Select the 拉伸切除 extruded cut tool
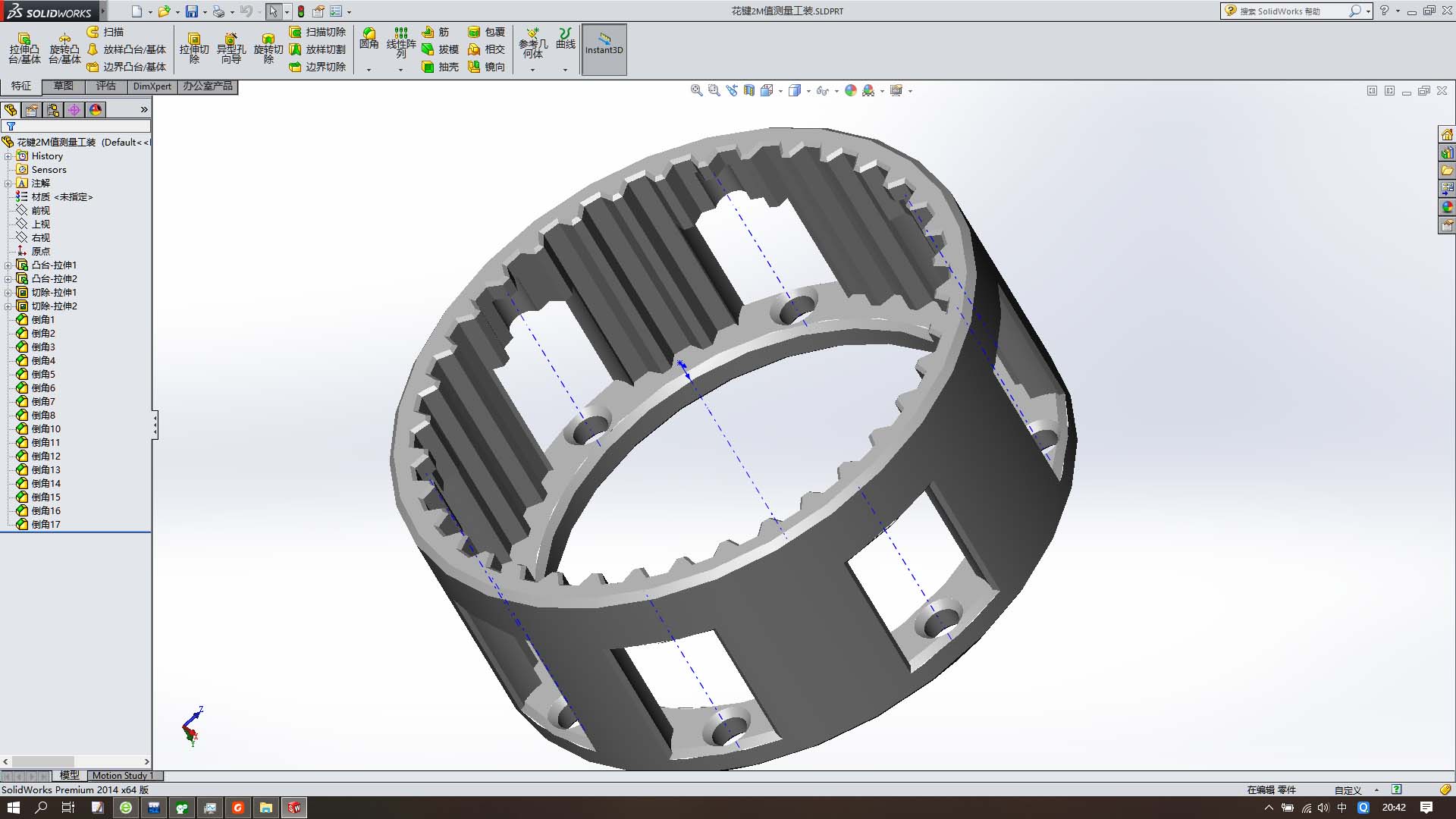This screenshot has height=819, width=1456. tap(194, 49)
